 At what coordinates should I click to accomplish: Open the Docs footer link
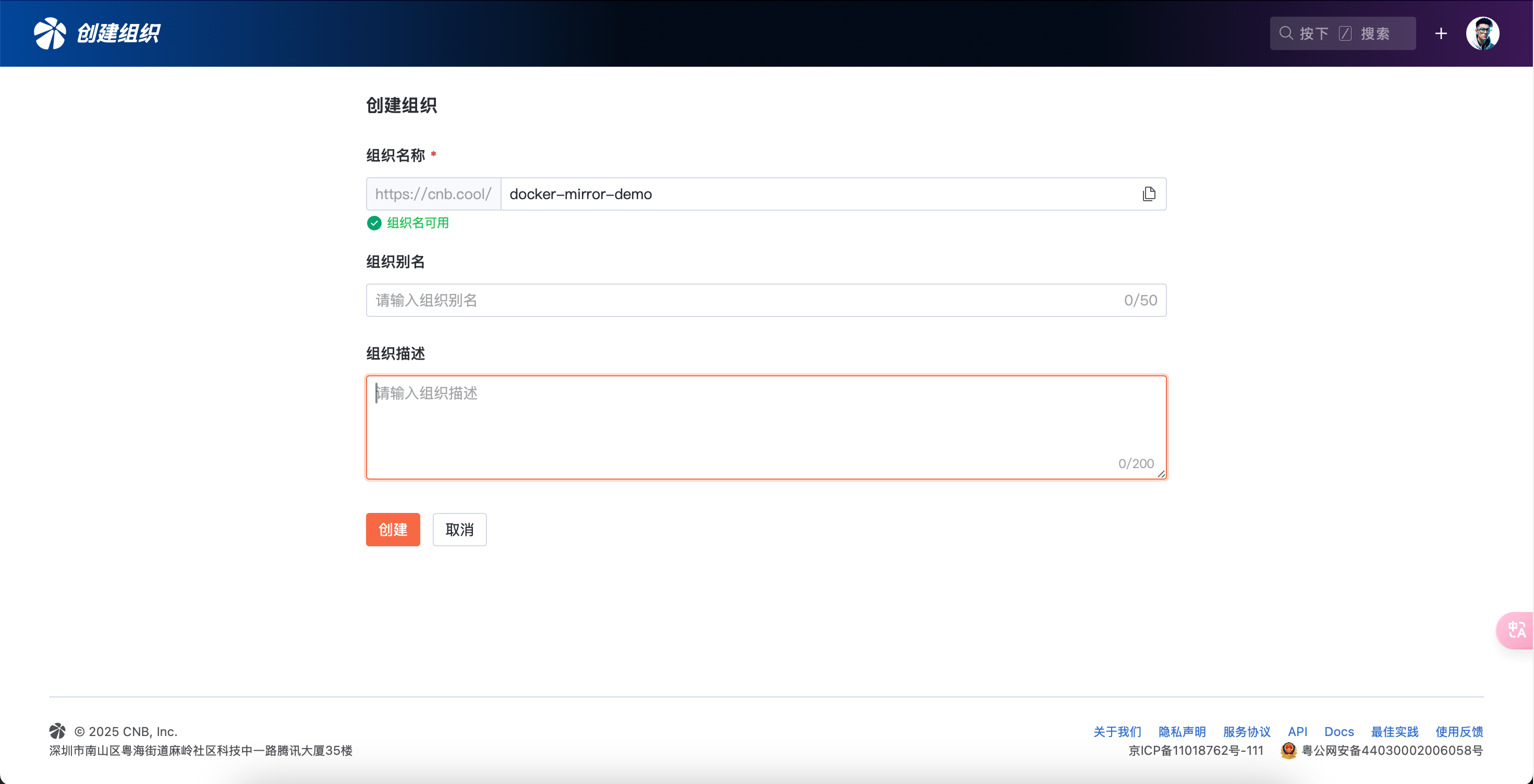coord(1338,732)
